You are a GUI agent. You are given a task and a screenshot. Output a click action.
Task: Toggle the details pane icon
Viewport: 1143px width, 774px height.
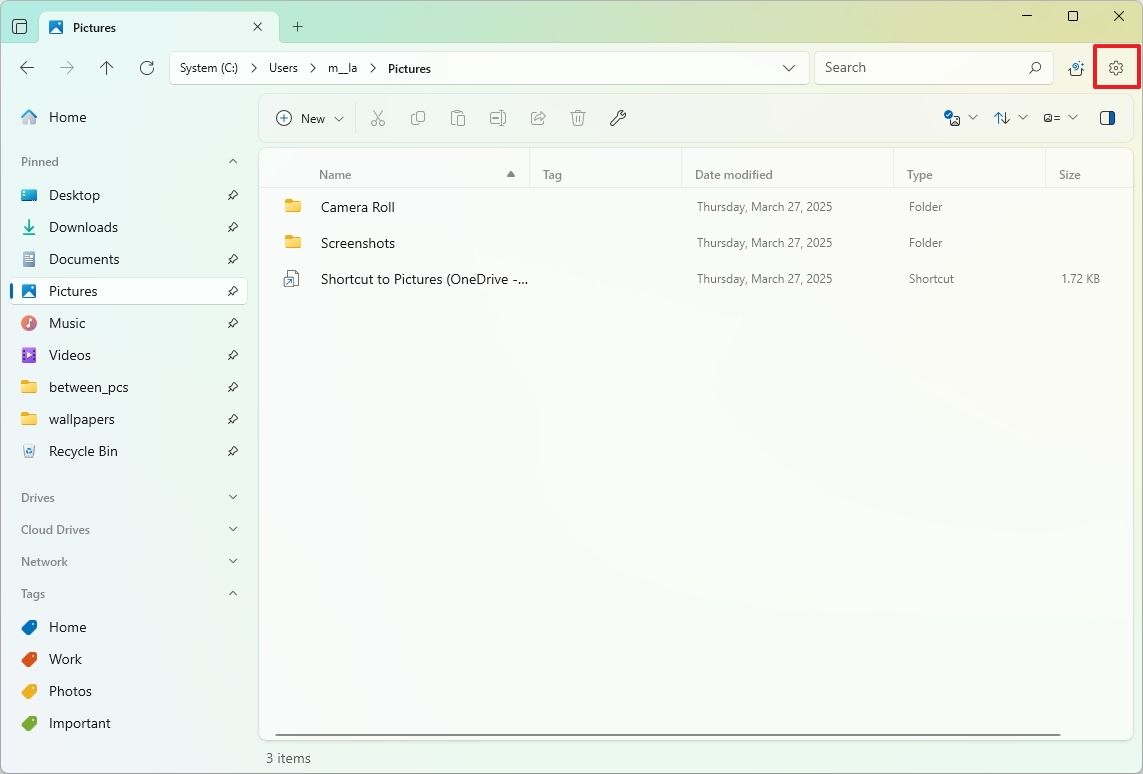[1107, 118]
